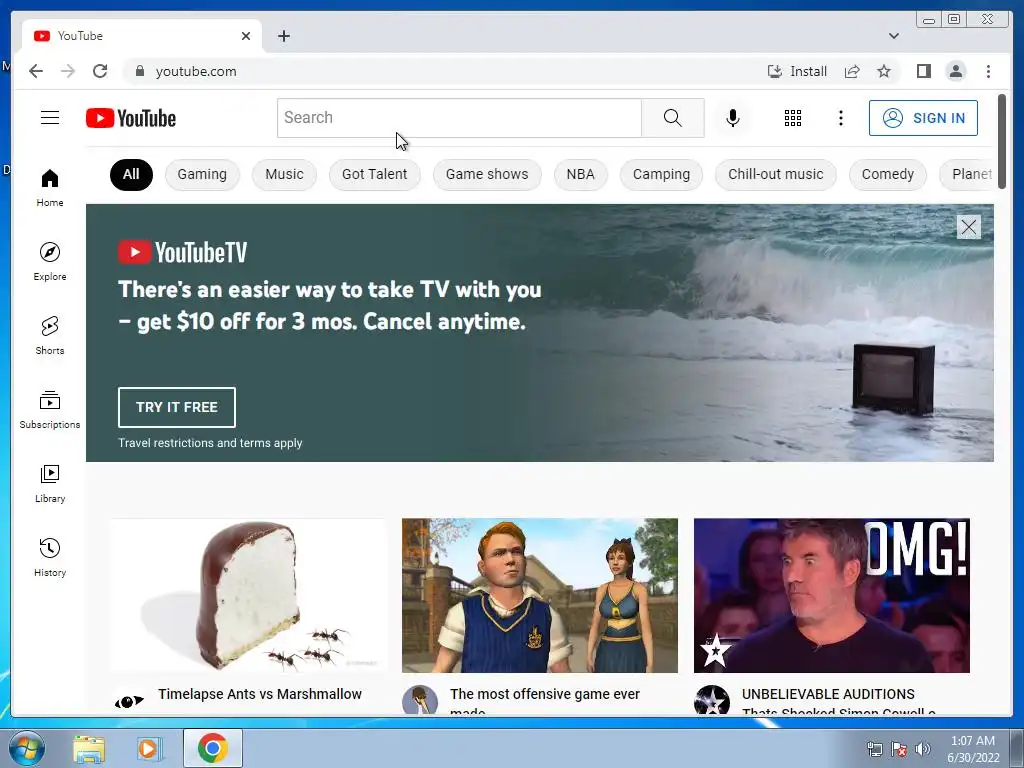1024x768 pixels.
Task: Open Chrome three-dot menu
Action: click(x=988, y=71)
